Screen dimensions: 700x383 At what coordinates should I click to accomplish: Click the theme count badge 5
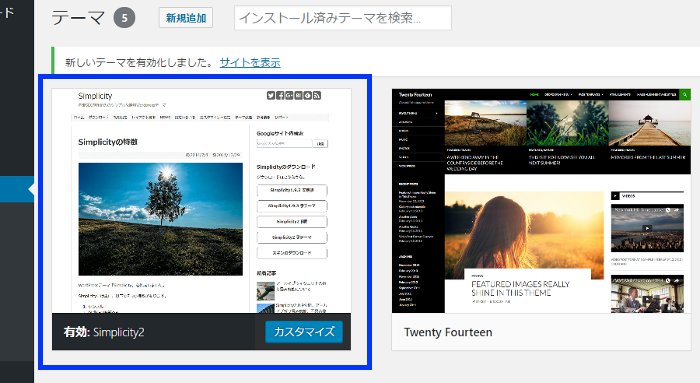[x=124, y=18]
